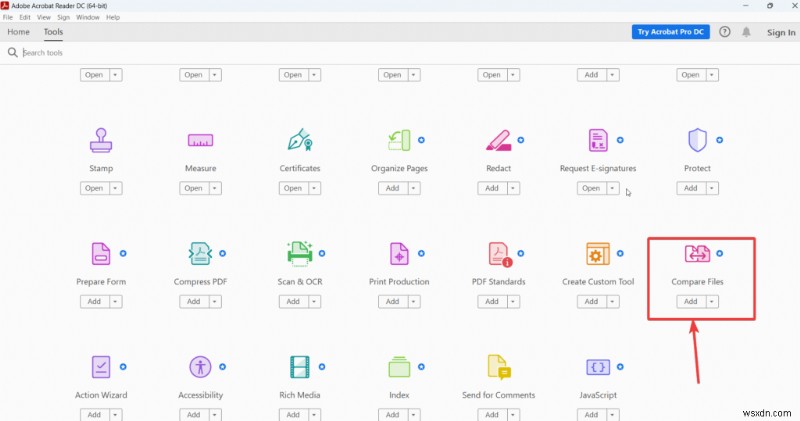This screenshot has width=800, height=421.
Task: Click the Compress PDF icon
Action: (x=201, y=254)
